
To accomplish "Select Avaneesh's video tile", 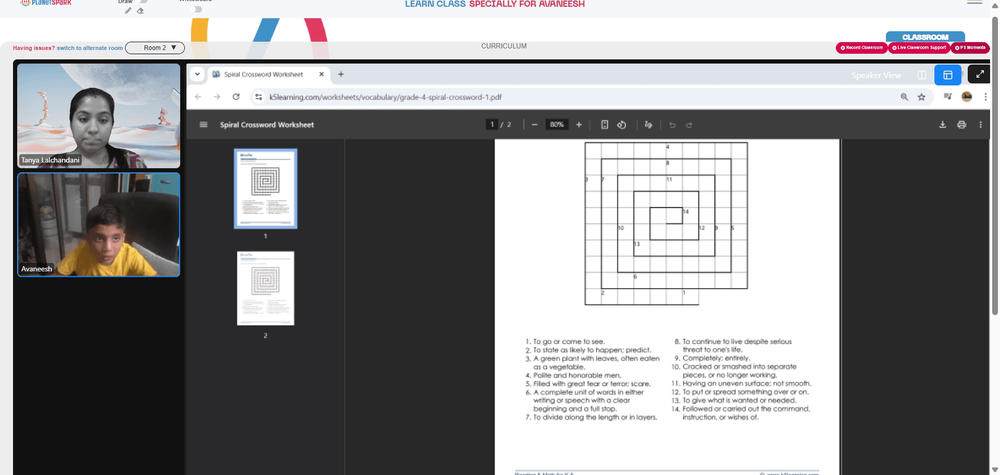I will pyautogui.click(x=99, y=225).
